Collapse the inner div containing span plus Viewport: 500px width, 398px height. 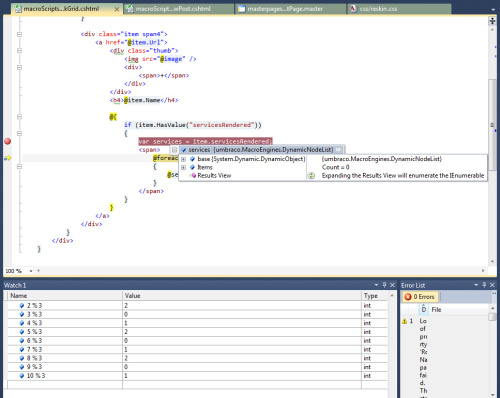19,67
